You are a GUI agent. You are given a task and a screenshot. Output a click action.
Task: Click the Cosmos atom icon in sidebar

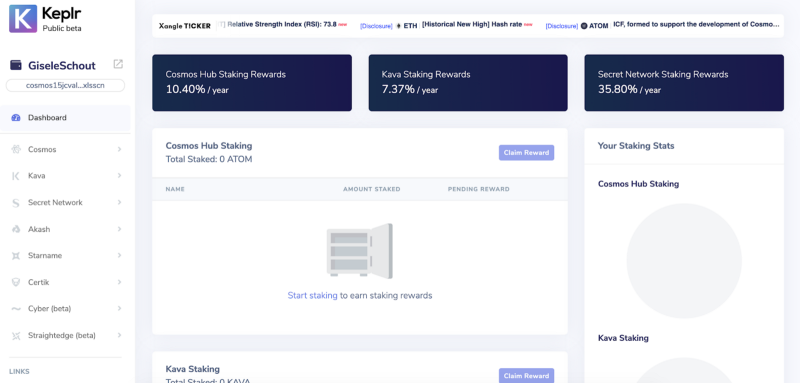[x=16, y=149]
